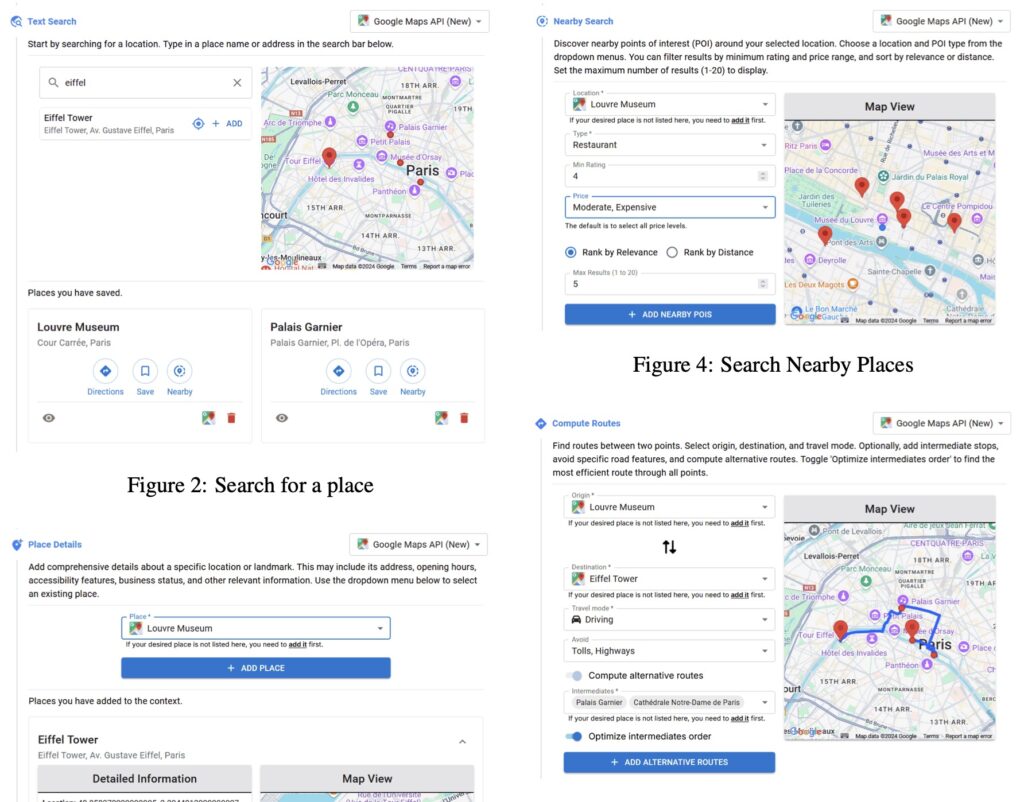1024x802 pixels.
Task: Click Add Nearby POIs button
Action: pyautogui.click(x=670, y=314)
